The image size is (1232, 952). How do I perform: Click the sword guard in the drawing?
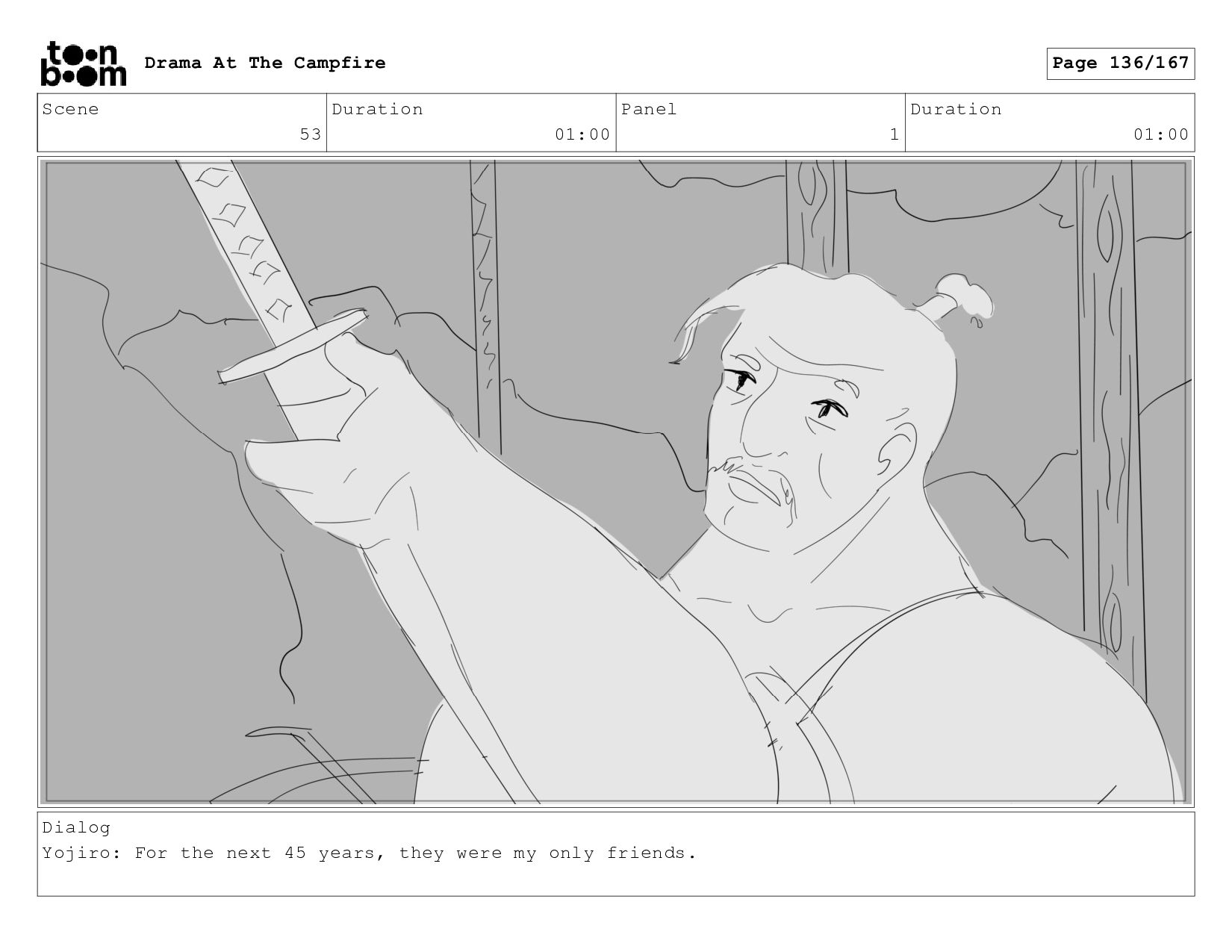coord(293,346)
